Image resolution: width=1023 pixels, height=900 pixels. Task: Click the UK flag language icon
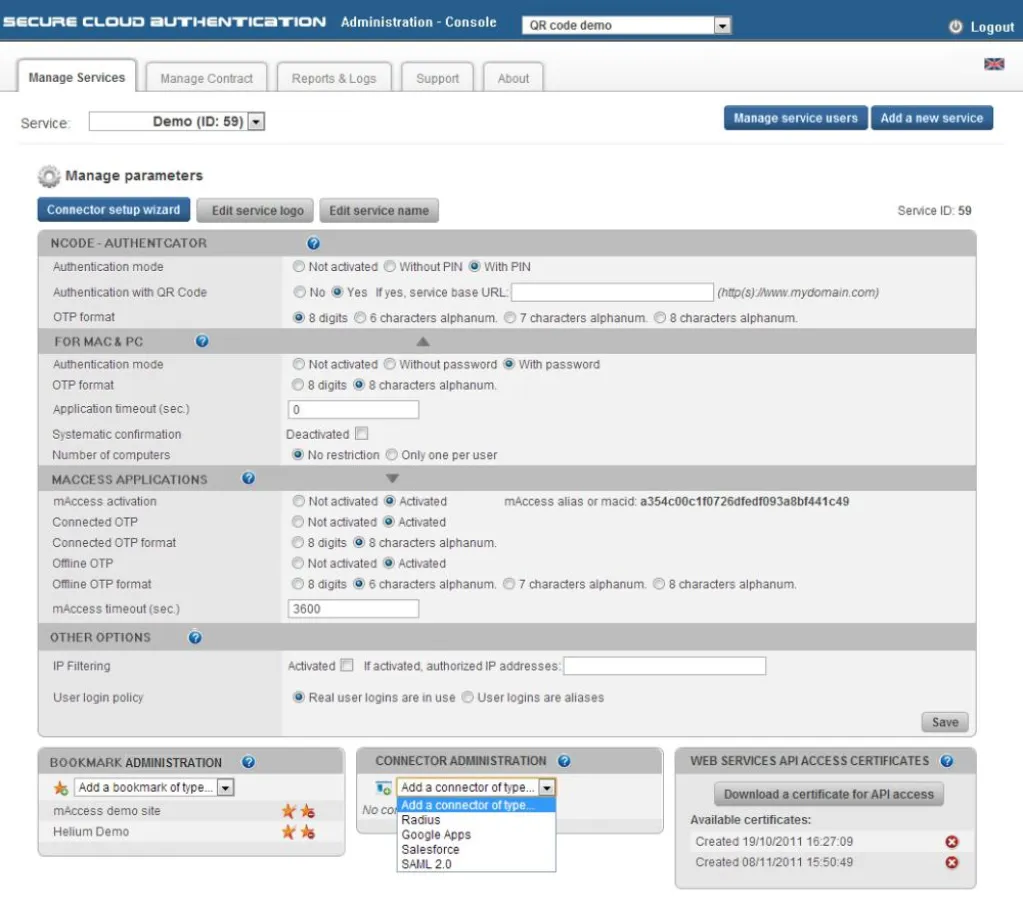tap(994, 62)
